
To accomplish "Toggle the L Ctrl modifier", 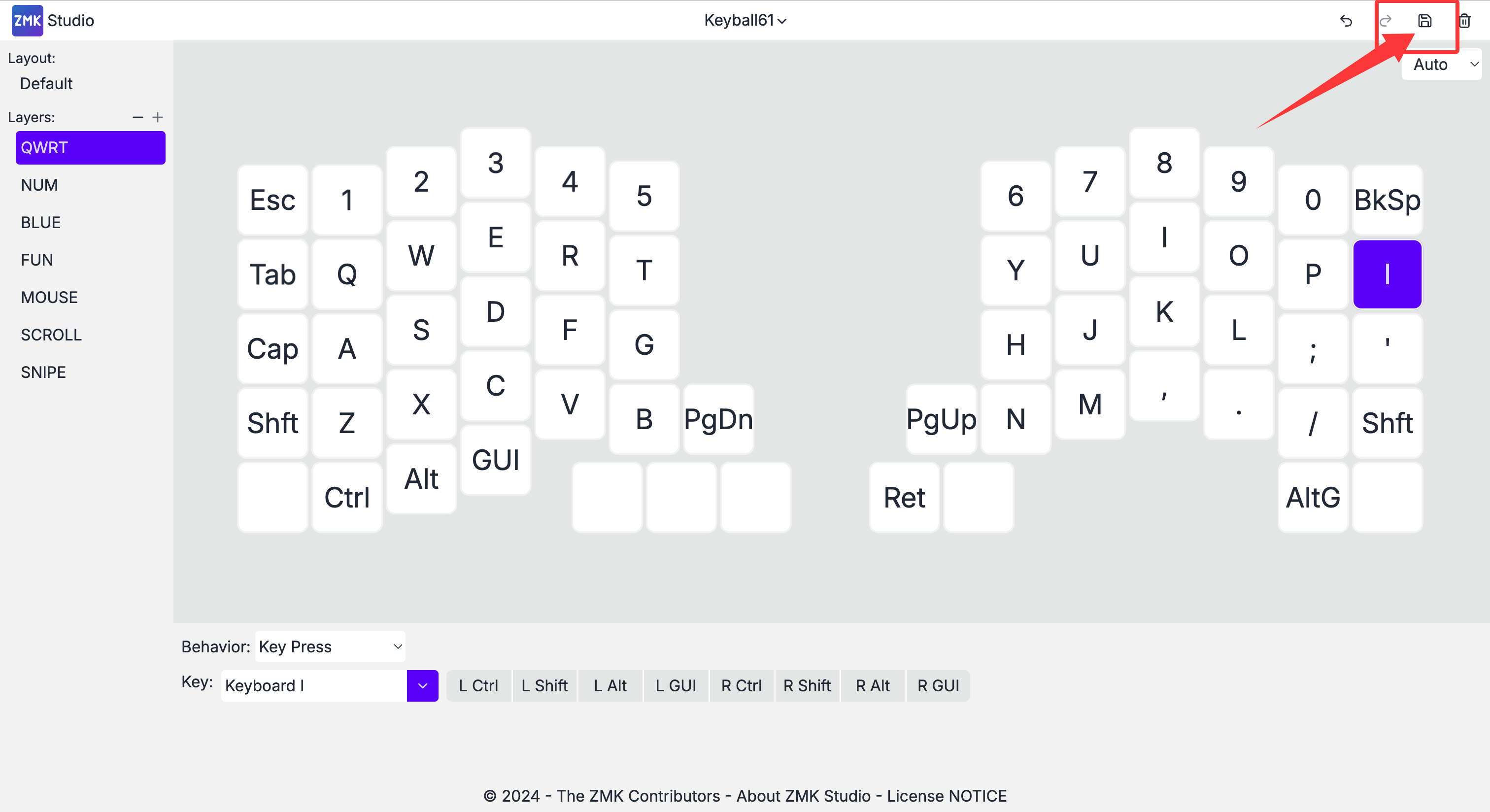I will click(478, 685).
